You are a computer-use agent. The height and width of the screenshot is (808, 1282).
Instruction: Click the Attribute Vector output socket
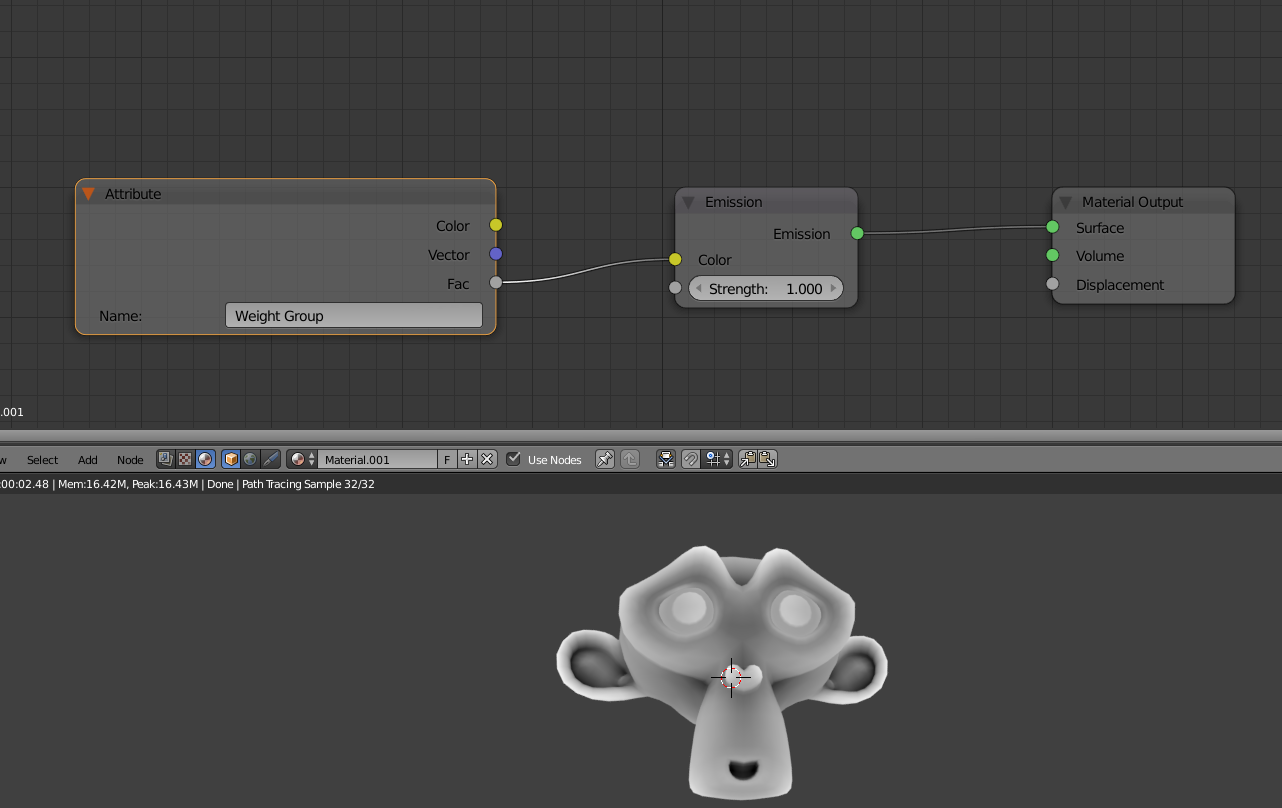(x=496, y=254)
